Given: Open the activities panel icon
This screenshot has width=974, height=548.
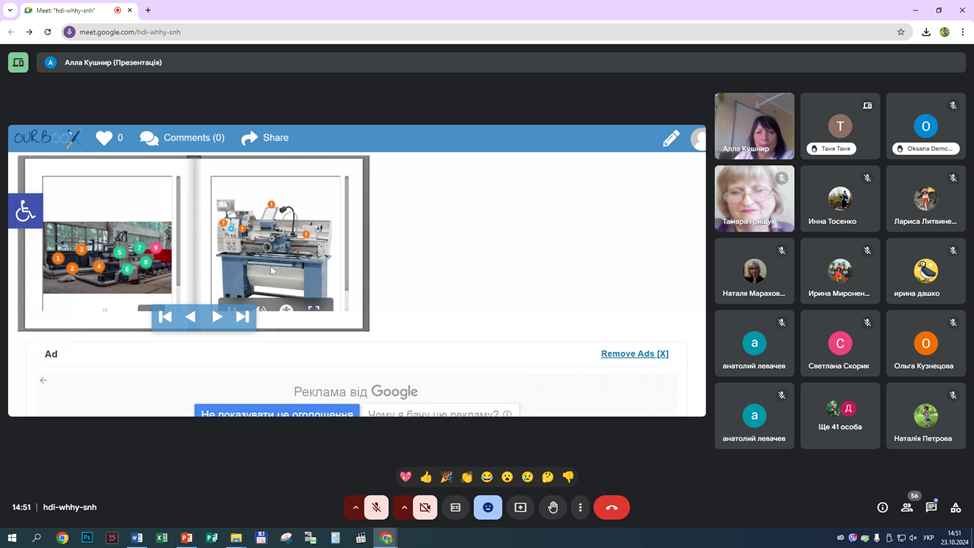Looking at the screenshot, I should 955,508.
